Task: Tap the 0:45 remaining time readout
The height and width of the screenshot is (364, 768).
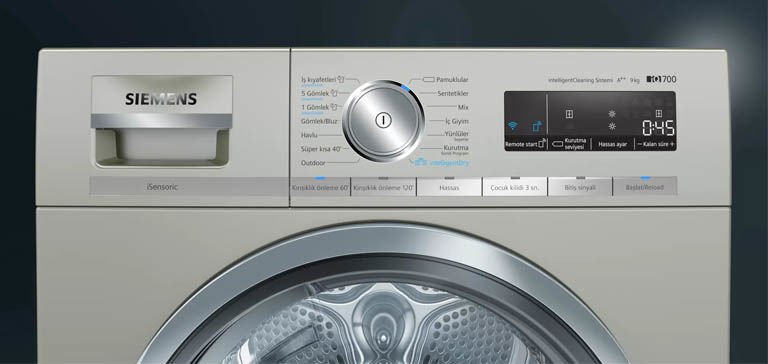Action: click(x=658, y=129)
